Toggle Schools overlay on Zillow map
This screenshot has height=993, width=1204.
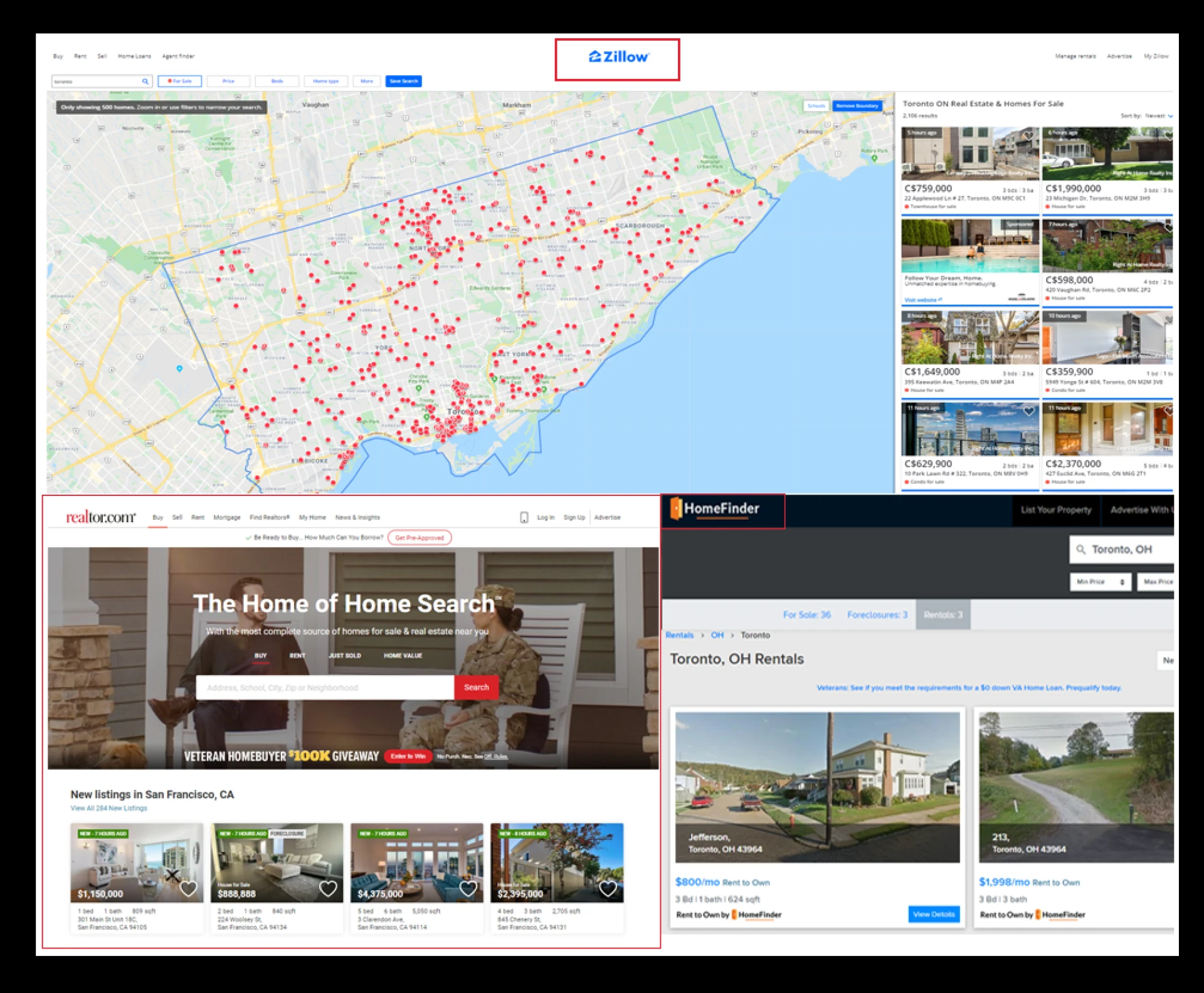816,106
